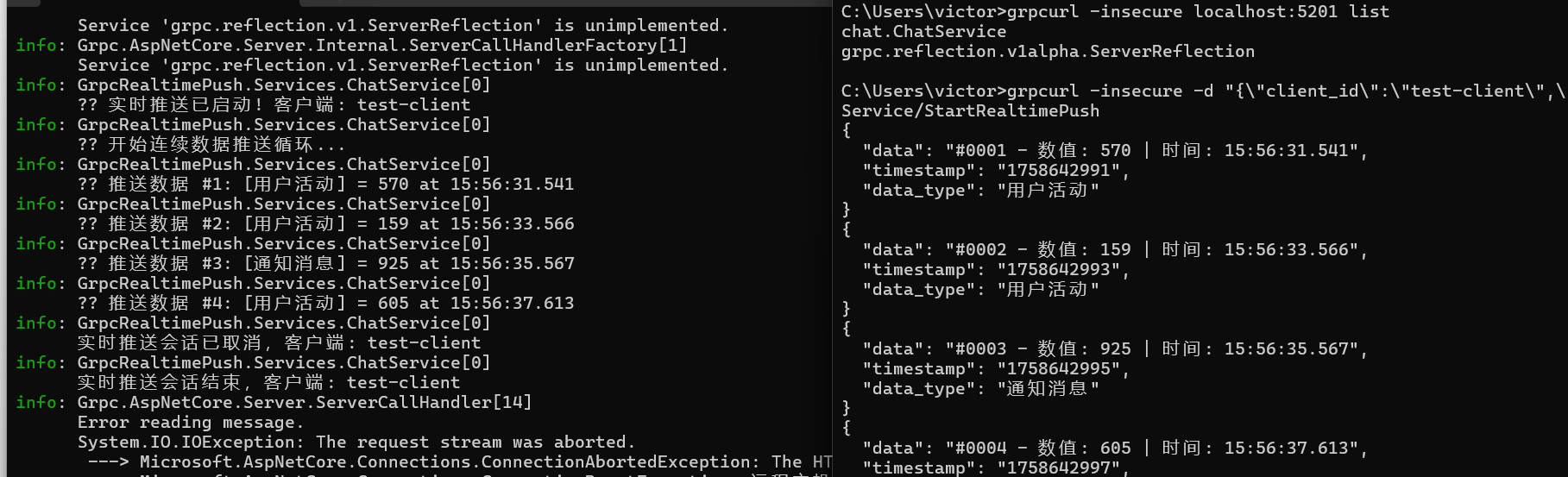1568x477 pixels.
Task: Select the JSON data line containing #0004
Action: pyautogui.click(x=1115, y=448)
